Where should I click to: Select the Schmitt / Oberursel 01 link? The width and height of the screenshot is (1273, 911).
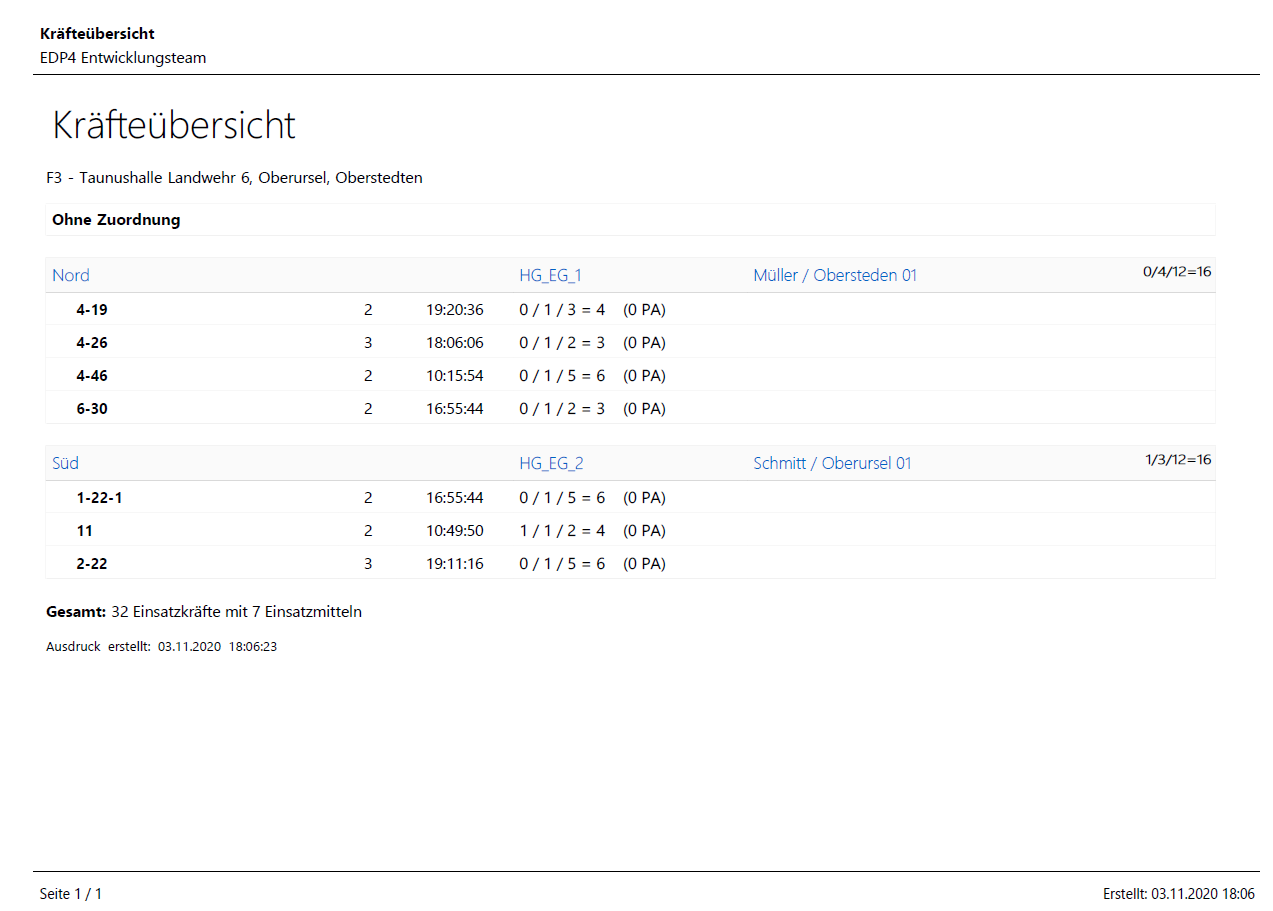[832, 463]
